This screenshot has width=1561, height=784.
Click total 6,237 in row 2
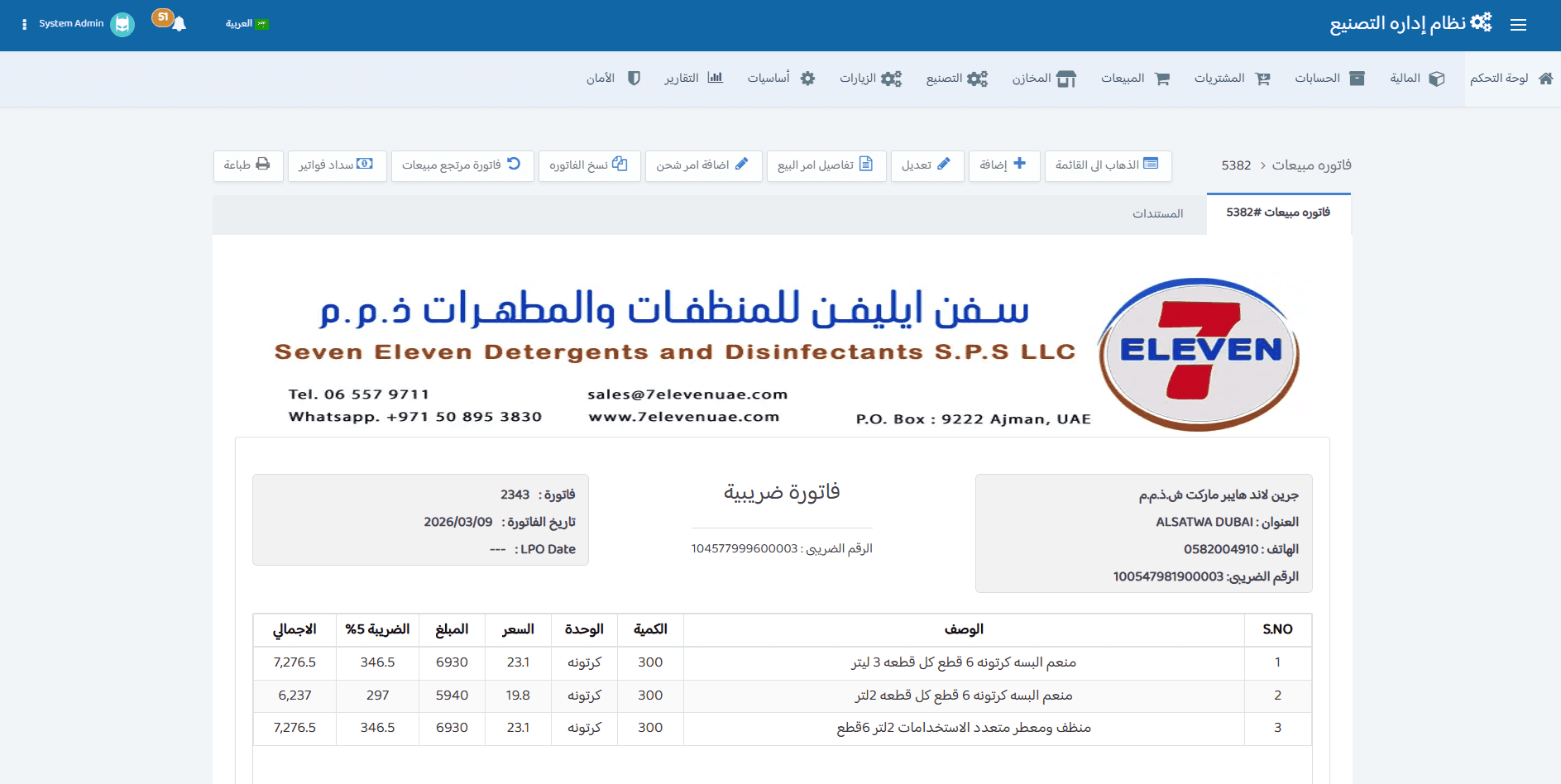294,696
